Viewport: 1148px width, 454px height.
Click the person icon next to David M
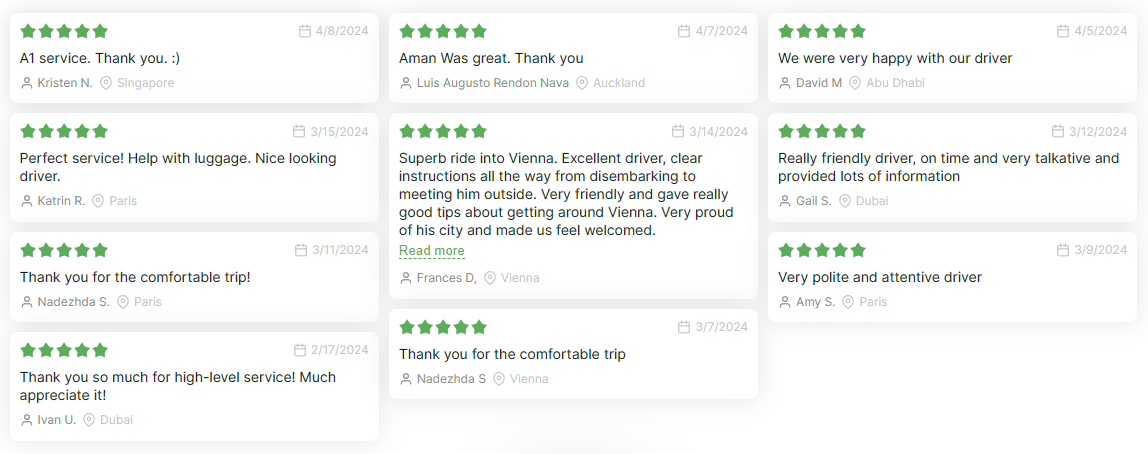click(785, 83)
